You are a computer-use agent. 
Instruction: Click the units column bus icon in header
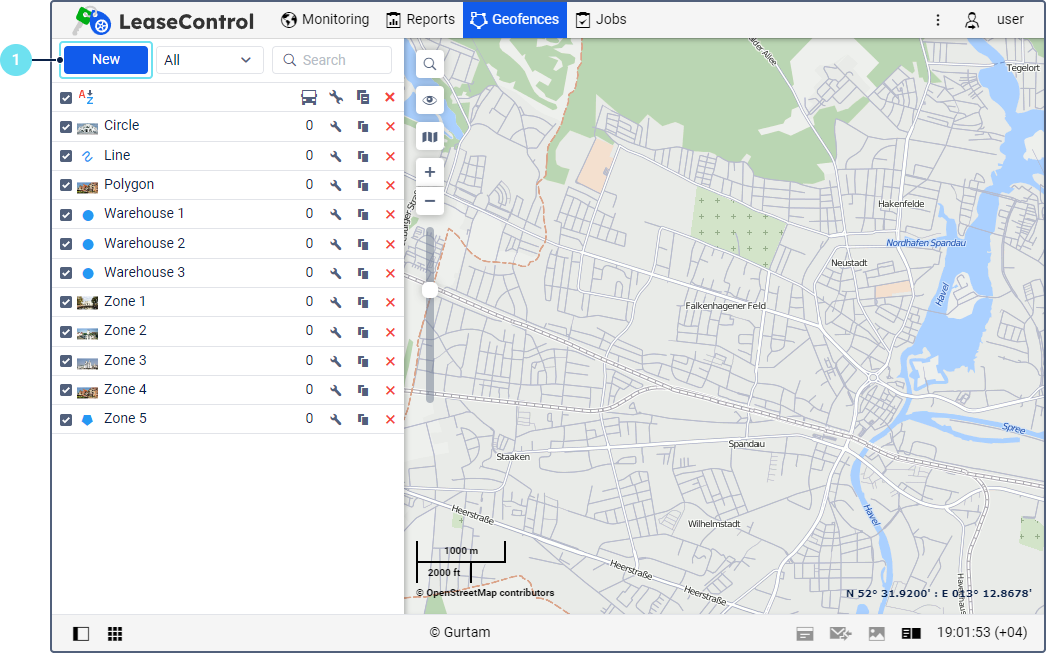coord(309,97)
